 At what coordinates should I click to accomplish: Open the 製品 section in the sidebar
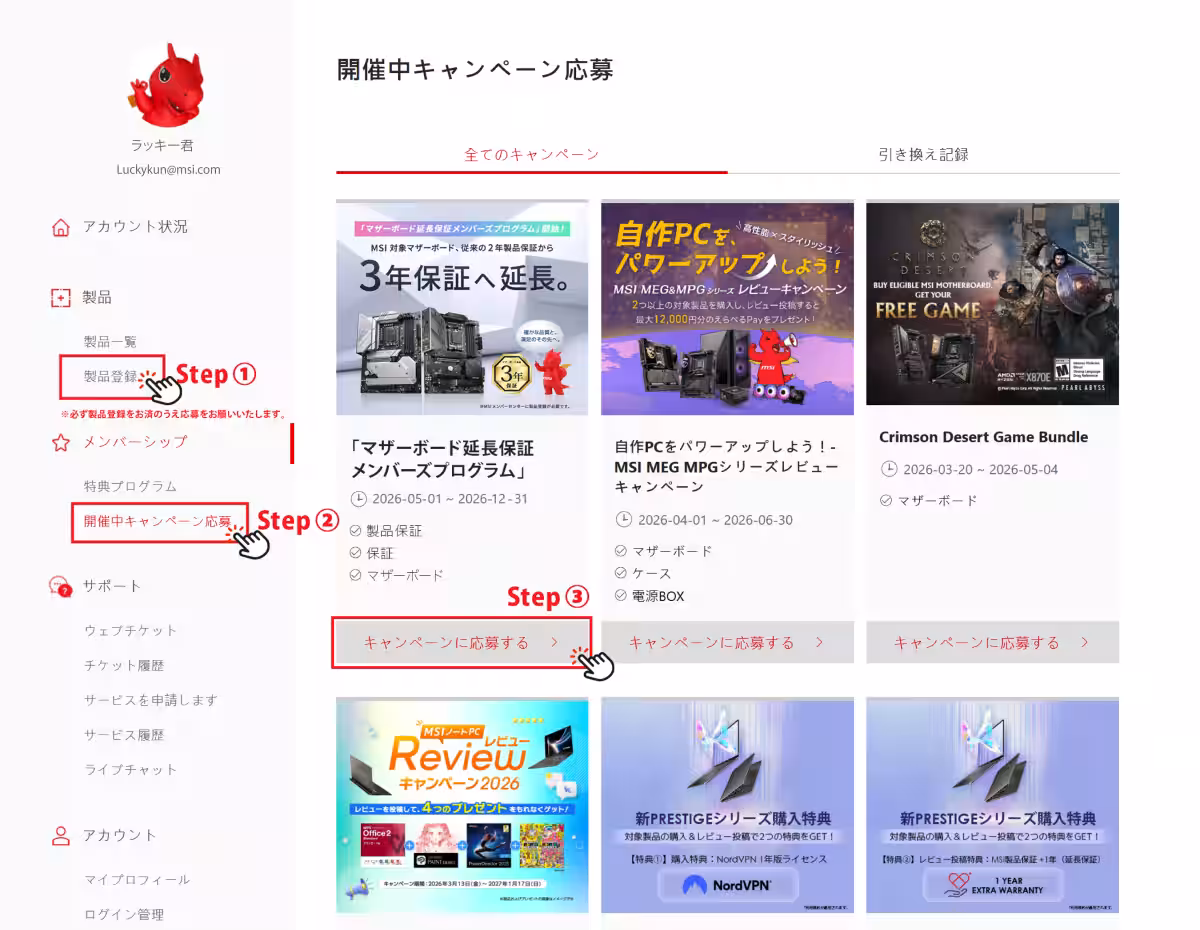97,298
